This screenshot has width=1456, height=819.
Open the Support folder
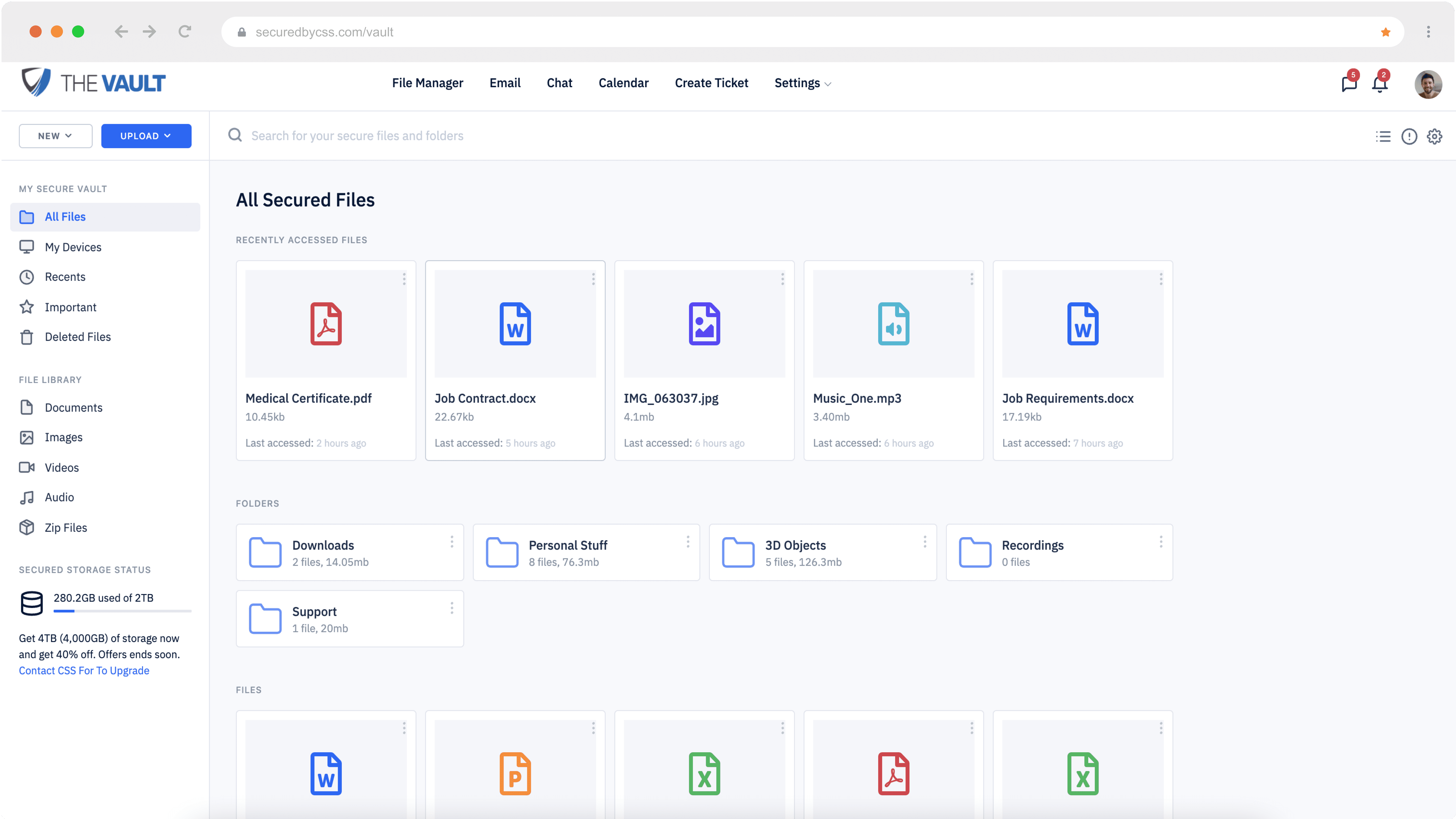pyautogui.click(x=350, y=619)
